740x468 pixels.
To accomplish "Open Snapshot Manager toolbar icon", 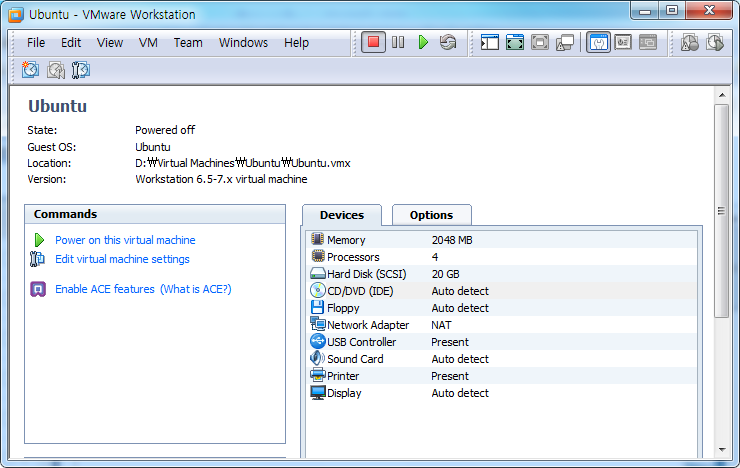I will [x=81, y=70].
